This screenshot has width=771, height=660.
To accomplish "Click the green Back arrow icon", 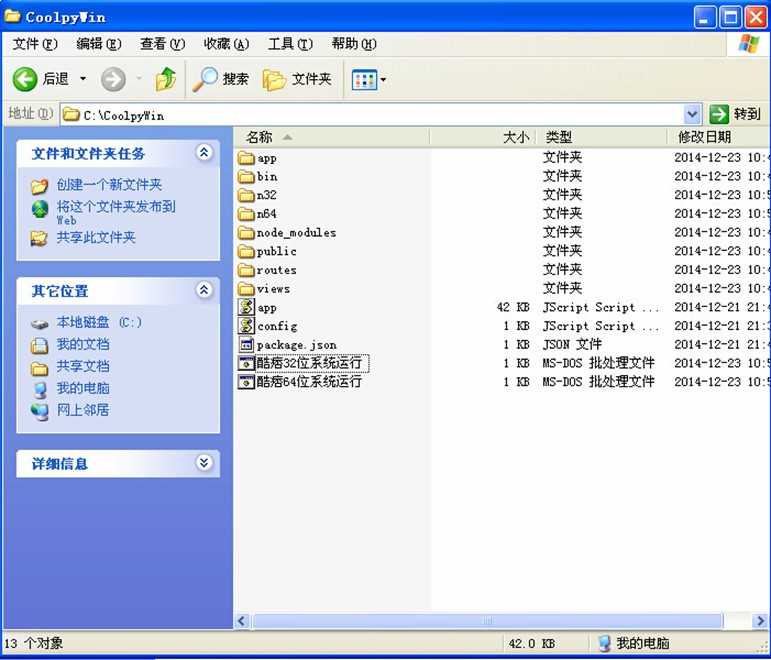I will point(25,79).
